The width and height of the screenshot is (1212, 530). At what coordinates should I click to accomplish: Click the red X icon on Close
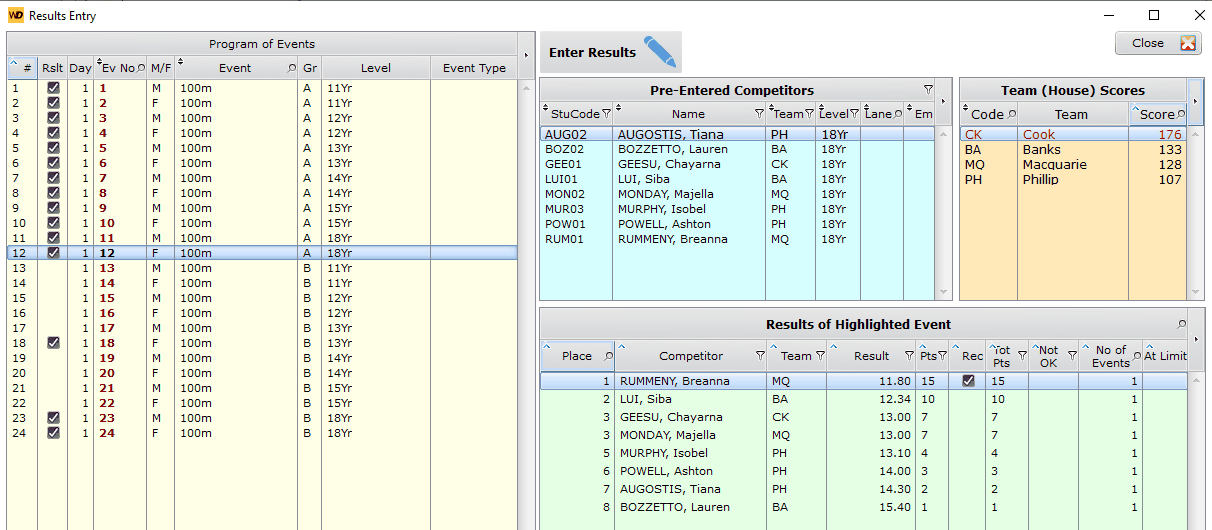(x=1187, y=43)
